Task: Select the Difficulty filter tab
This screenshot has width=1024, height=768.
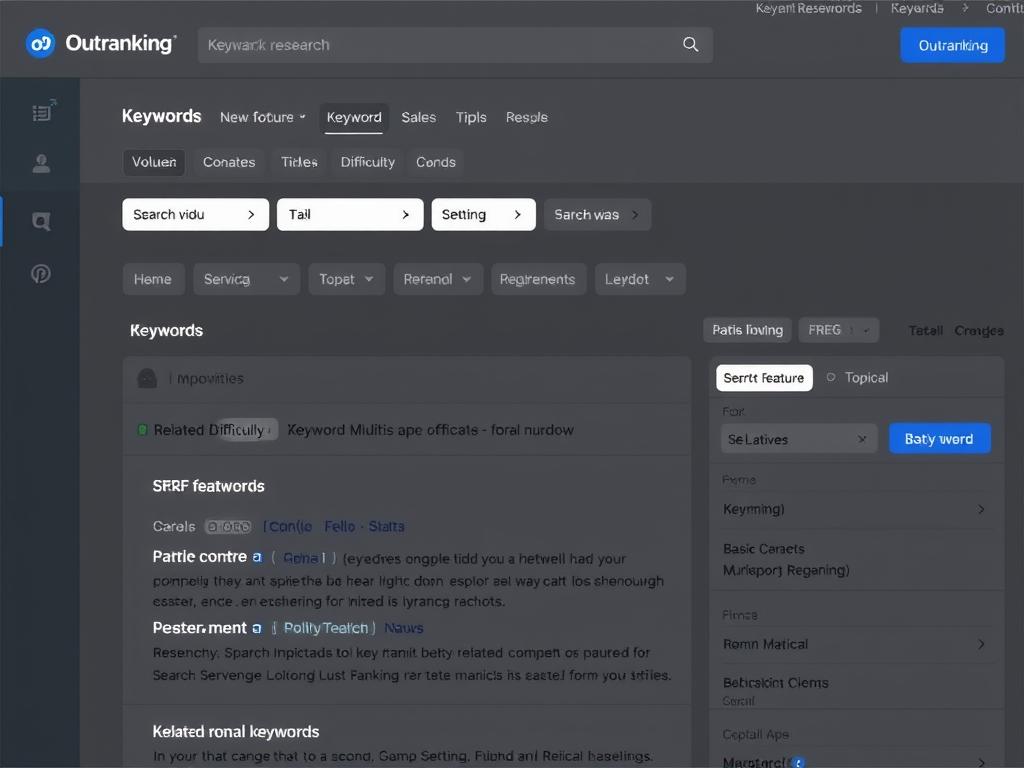Action: pyautogui.click(x=367, y=162)
